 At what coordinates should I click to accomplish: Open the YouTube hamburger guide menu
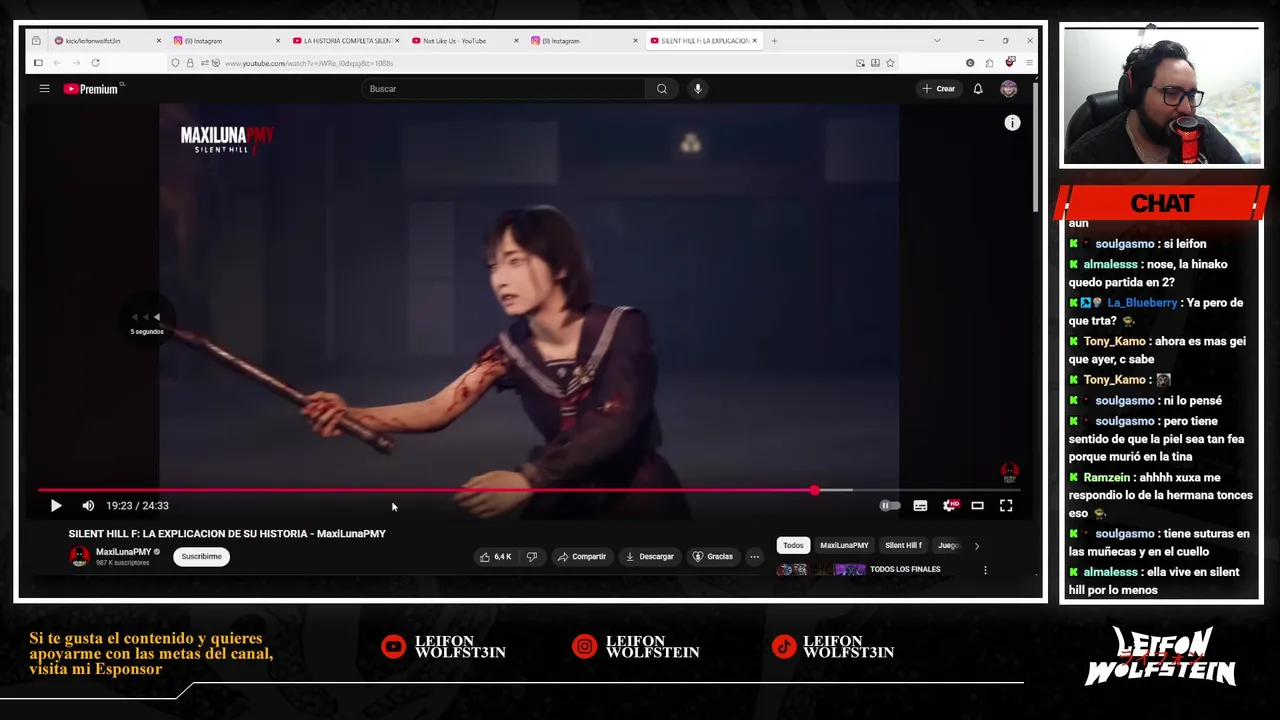tap(44, 89)
